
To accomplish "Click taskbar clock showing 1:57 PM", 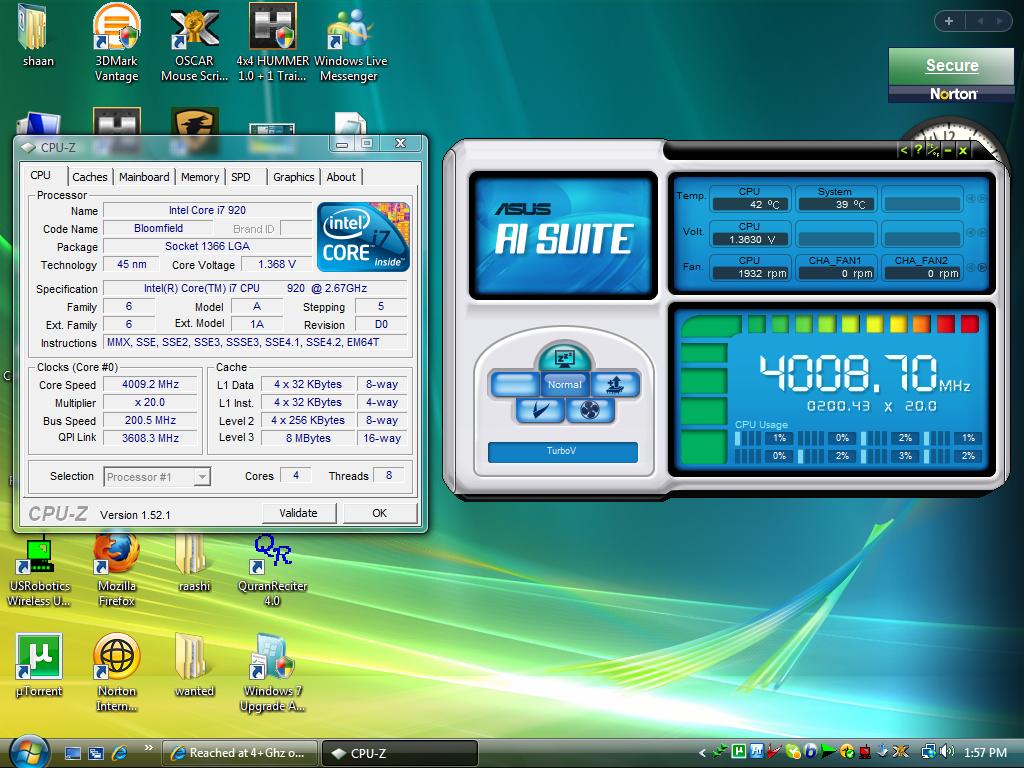I will (x=985, y=752).
